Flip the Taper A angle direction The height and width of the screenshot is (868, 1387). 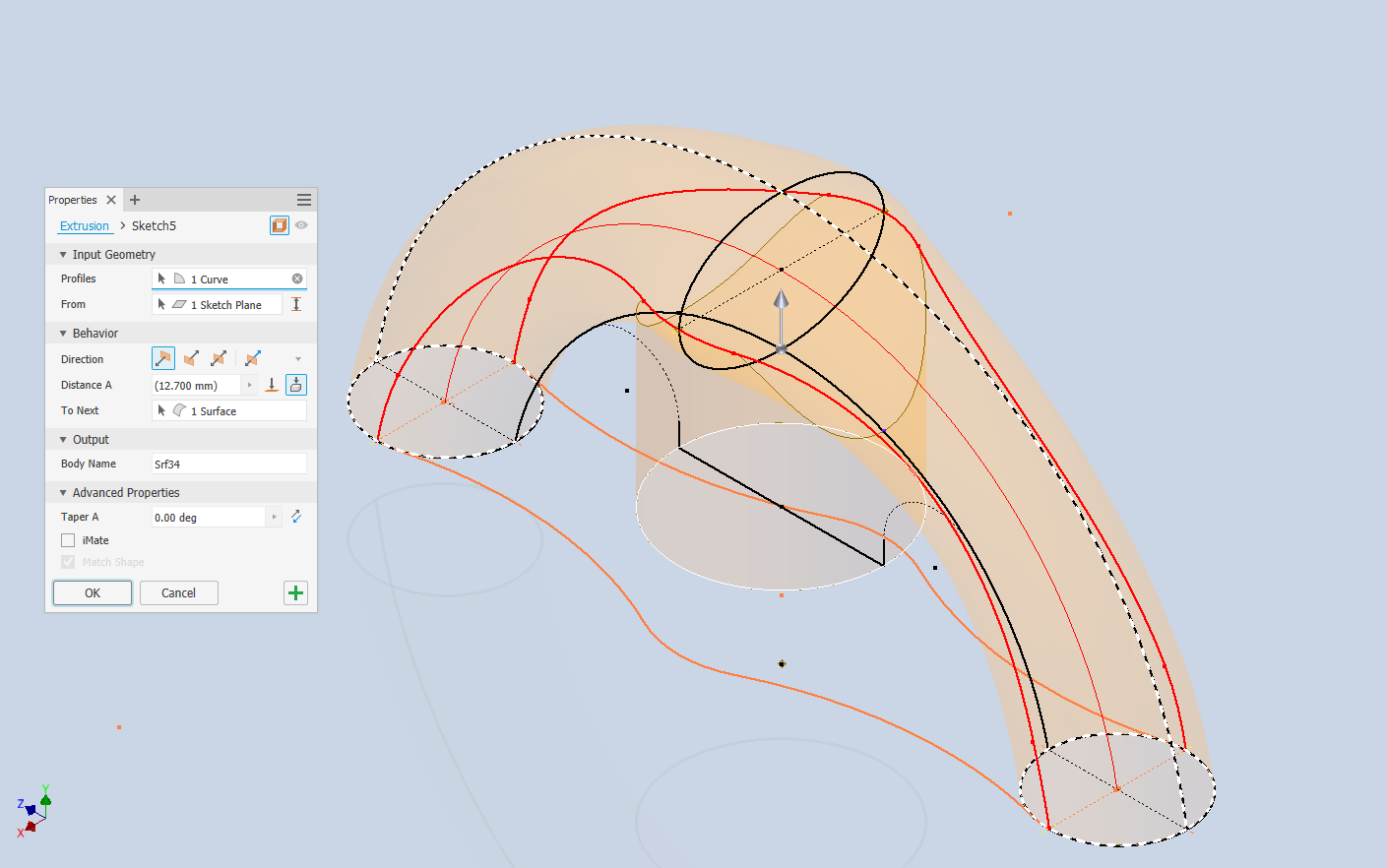pyautogui.click(x=296, y=517)
